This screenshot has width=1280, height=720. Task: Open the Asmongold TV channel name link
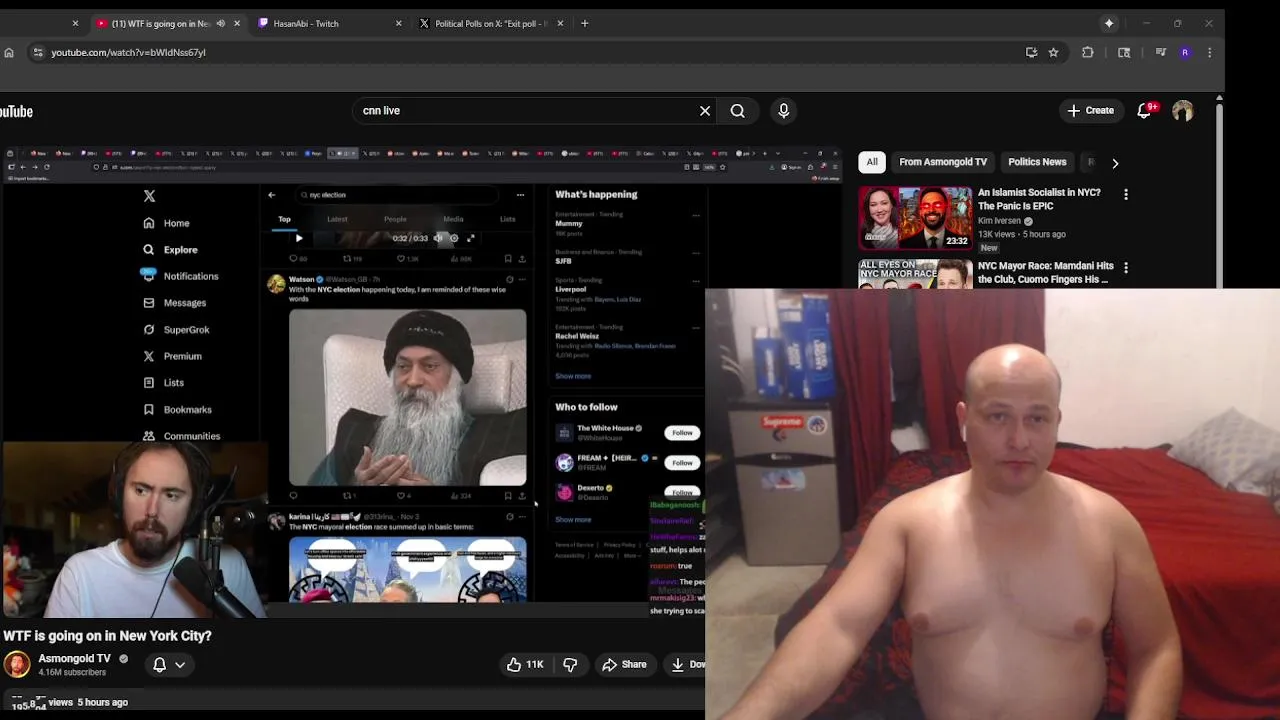74,658
